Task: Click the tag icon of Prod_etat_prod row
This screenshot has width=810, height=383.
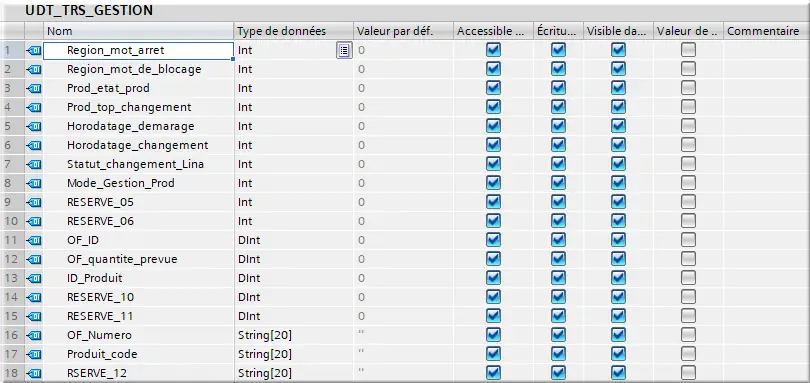Action: tap(34, 88)
